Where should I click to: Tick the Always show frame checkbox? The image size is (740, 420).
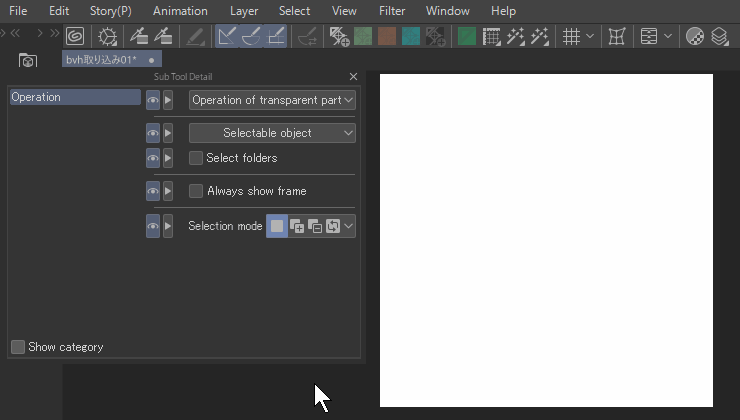pyautogui.click(x=197, y=191)
